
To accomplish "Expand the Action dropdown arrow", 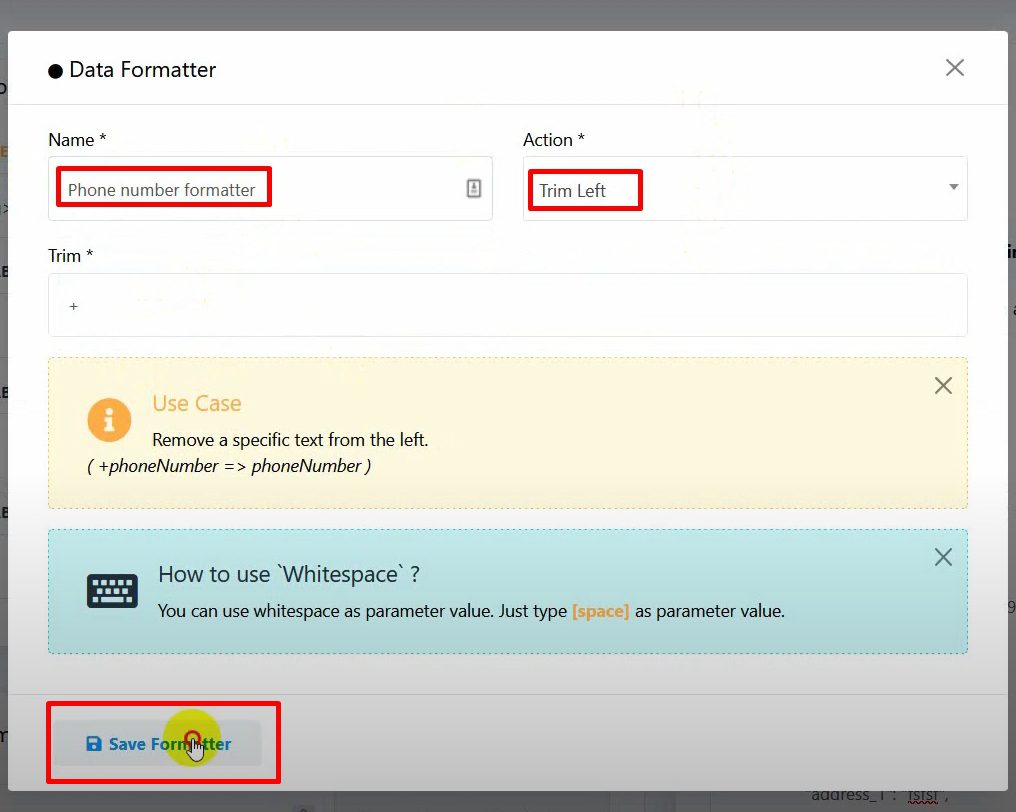I will click(x=952, y=188).
